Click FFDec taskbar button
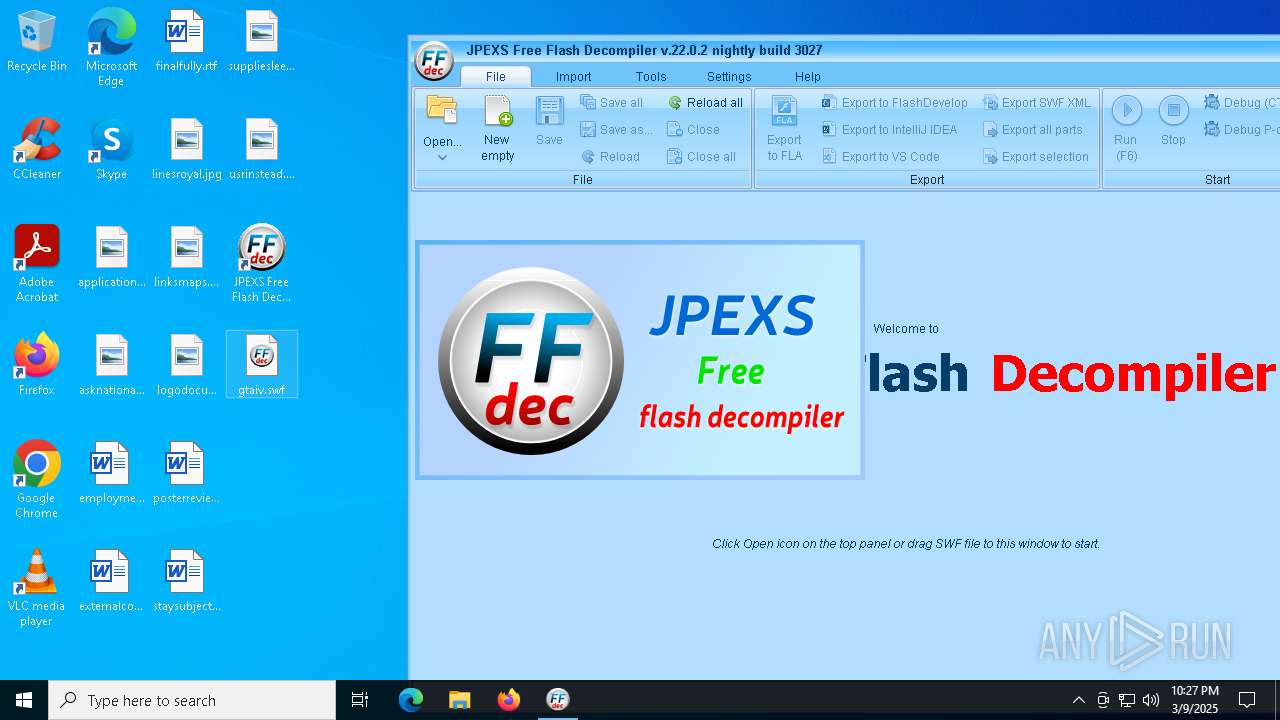This screenshot has height=720, width=1280. click(557, 700)
